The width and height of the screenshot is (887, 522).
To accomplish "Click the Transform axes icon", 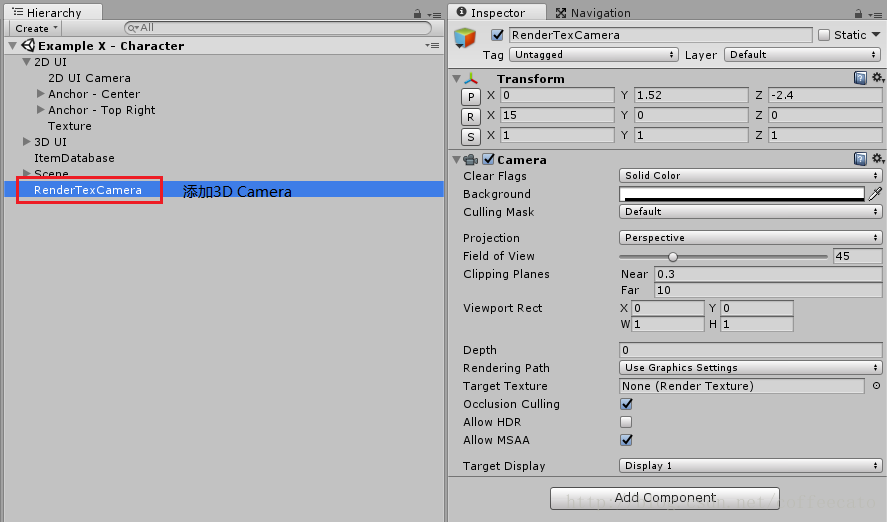I will click(471, 79).
